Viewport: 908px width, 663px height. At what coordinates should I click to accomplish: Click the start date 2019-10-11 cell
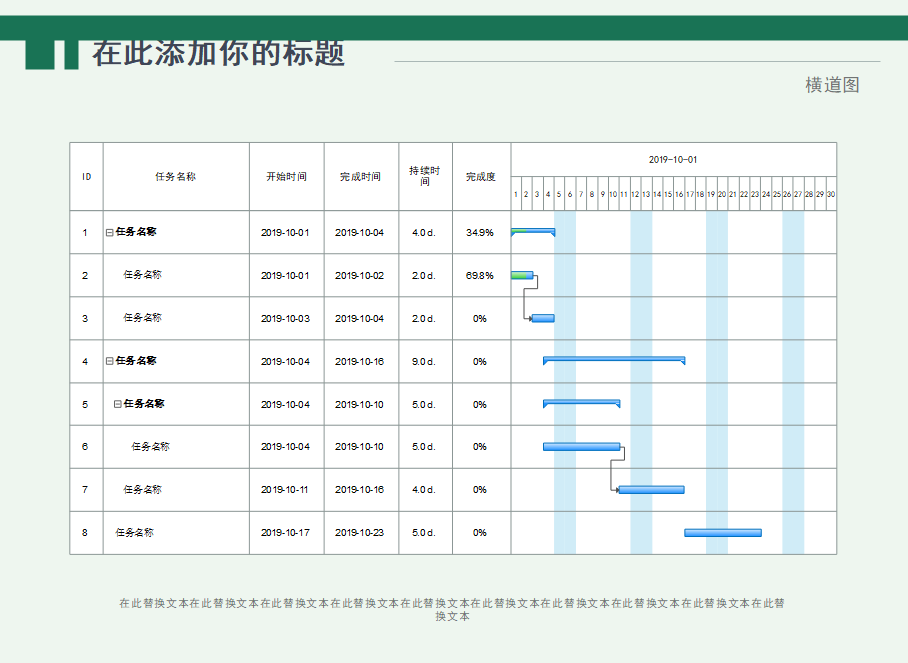(285, 490)
